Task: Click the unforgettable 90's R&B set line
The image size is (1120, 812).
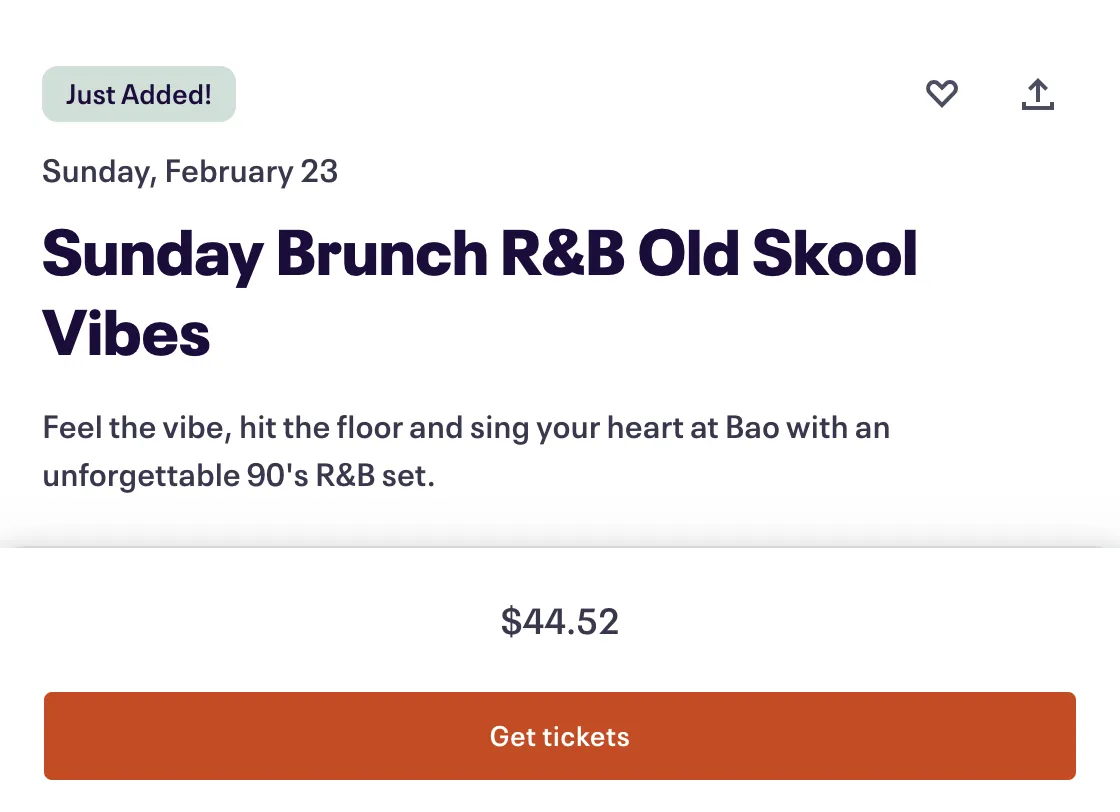Action: [239, 476]
